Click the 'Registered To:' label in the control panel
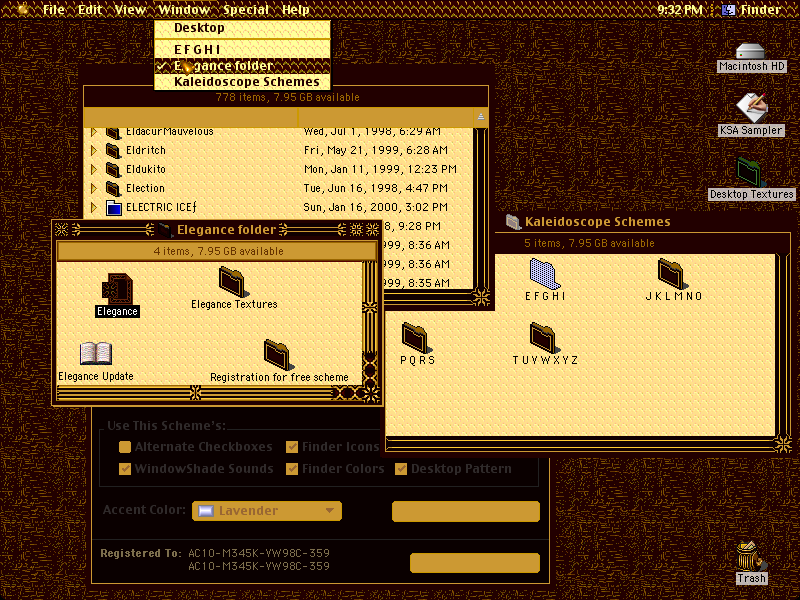The width and height of the screenshot is (800, 600). (x=141, y=554)
